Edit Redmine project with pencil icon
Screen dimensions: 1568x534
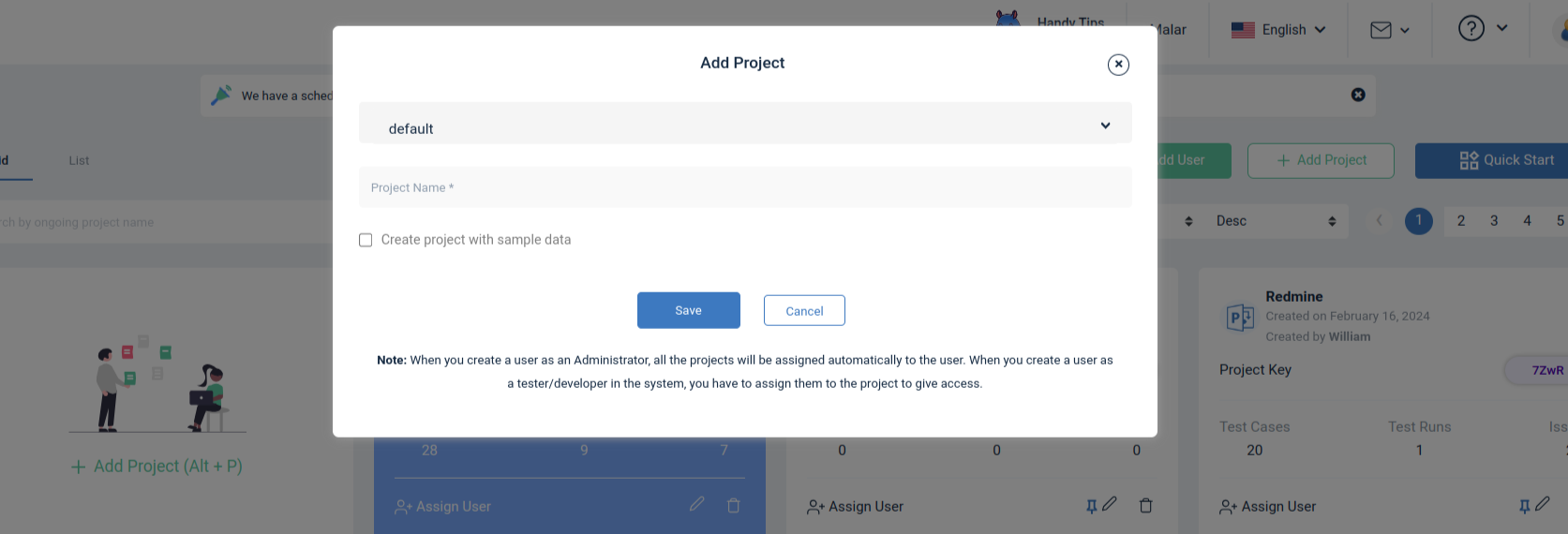coord(1543,504)
